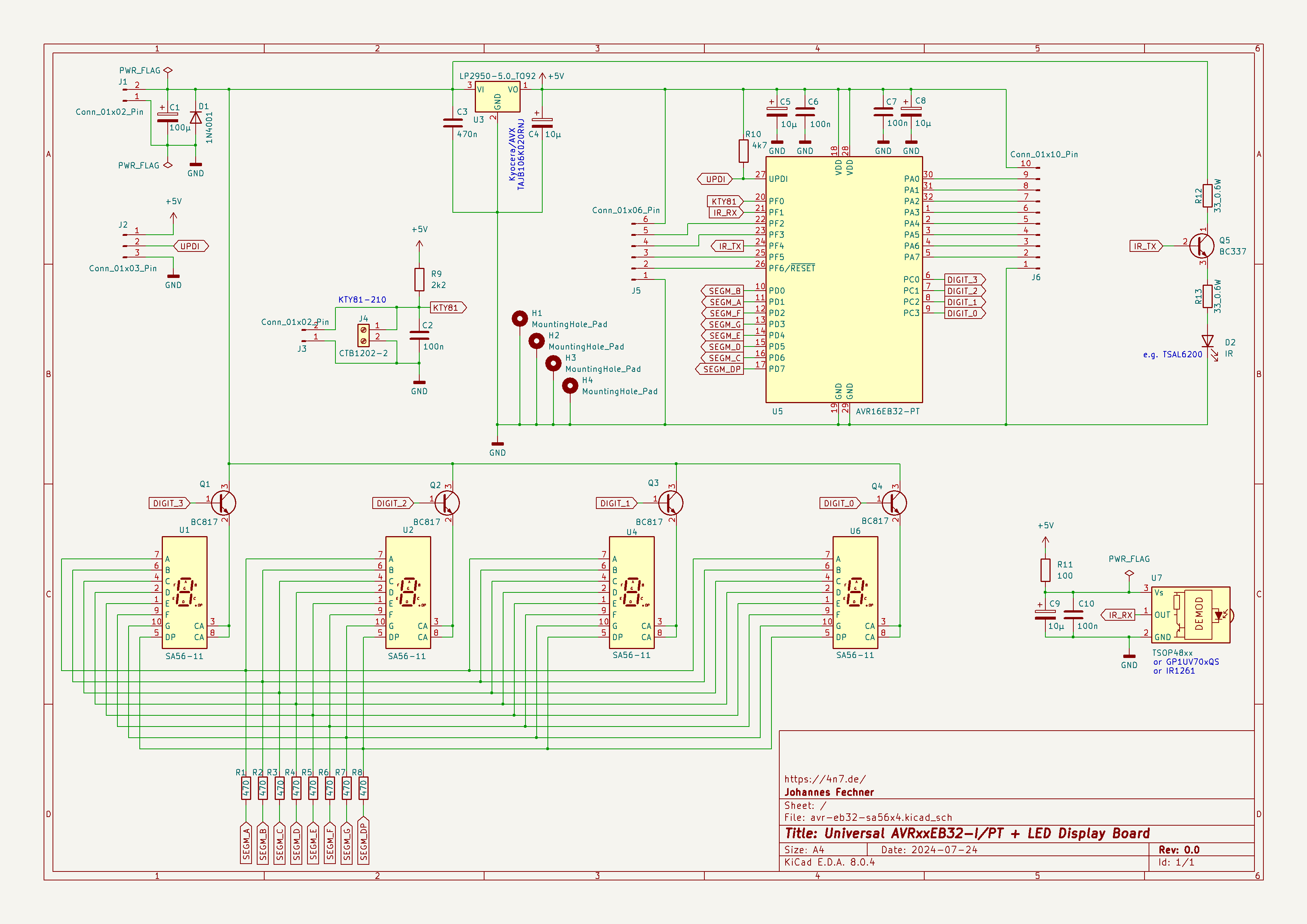This screenshot has width=1307, height=924.
Task: Click the J5 Conn_01x06_Pin connector label
Action: pyautogui.click(x=626, y=211)
